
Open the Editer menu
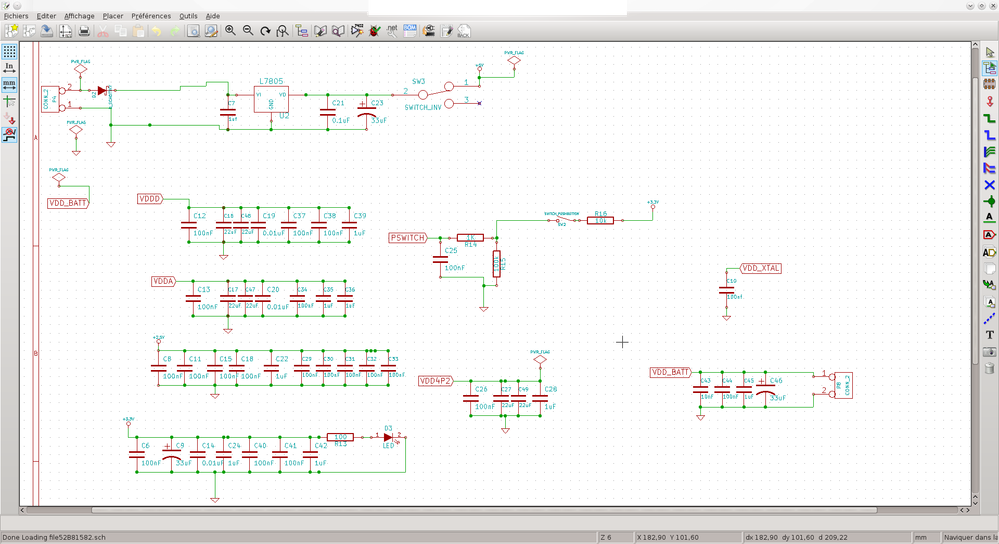tap(47, 16)
